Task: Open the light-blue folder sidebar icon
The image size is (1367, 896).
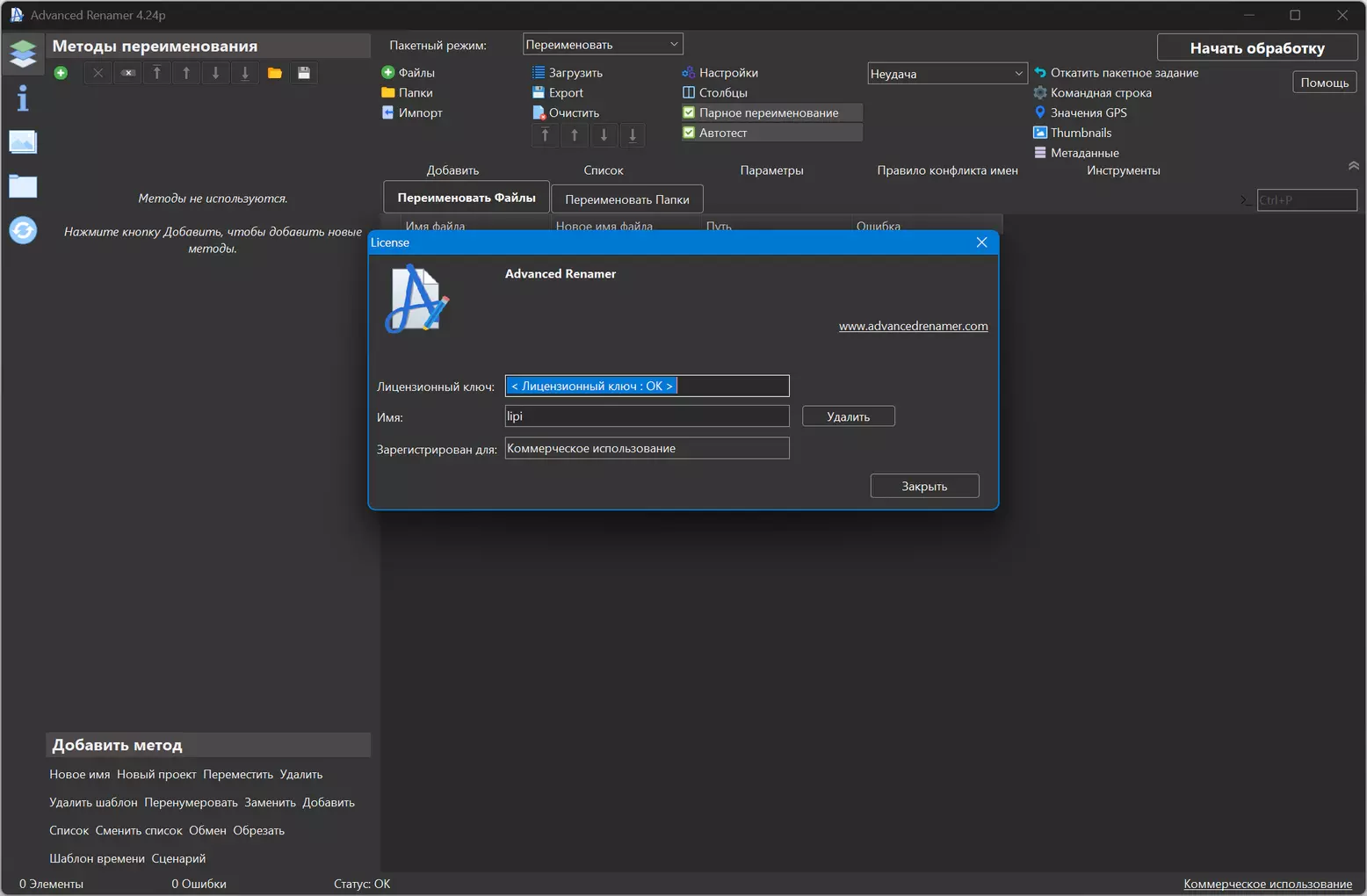Action: click(23, 185)
